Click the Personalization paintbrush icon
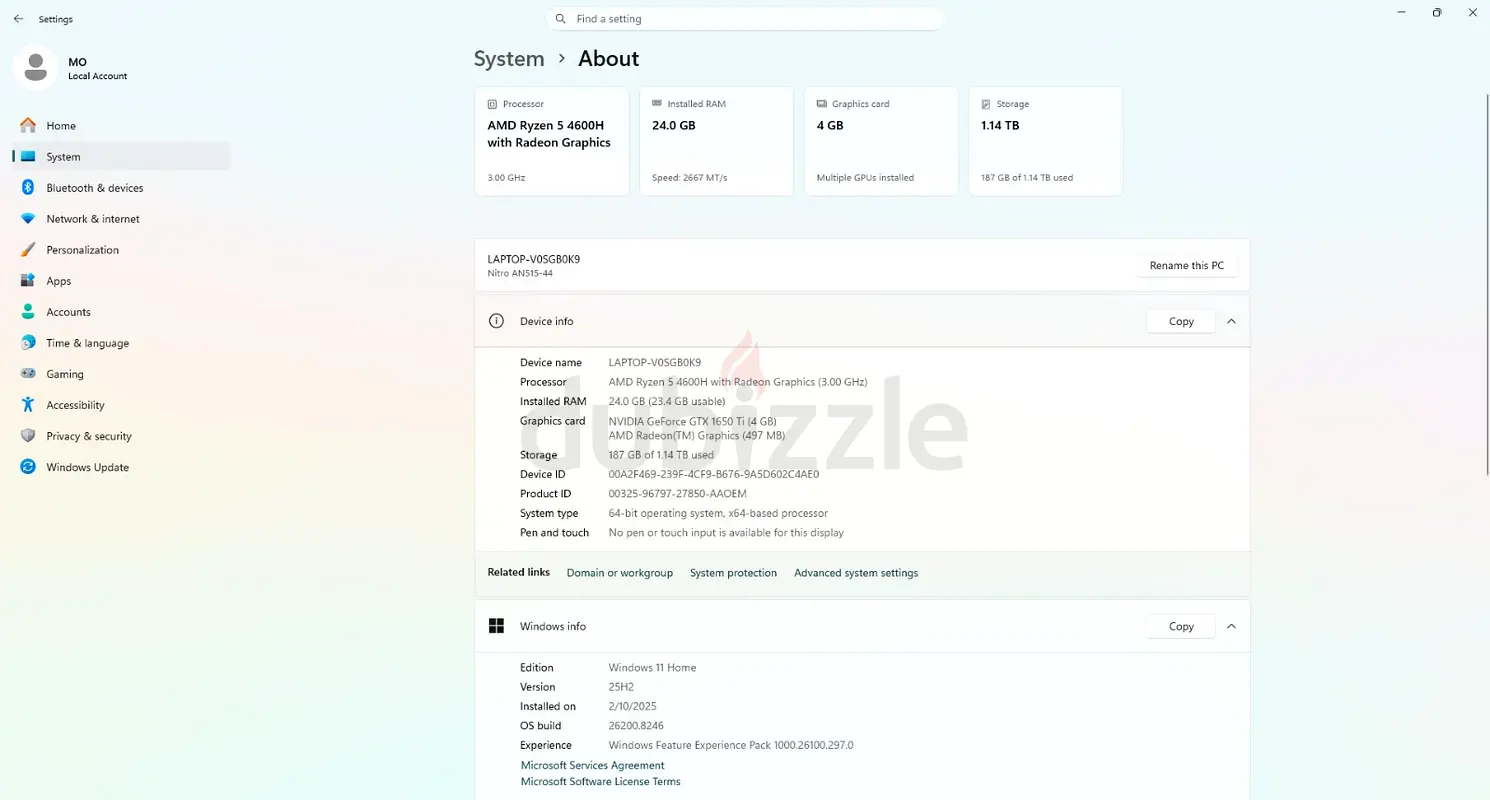The width and height of the screenshot is (1490, 800). coord(28,250)
